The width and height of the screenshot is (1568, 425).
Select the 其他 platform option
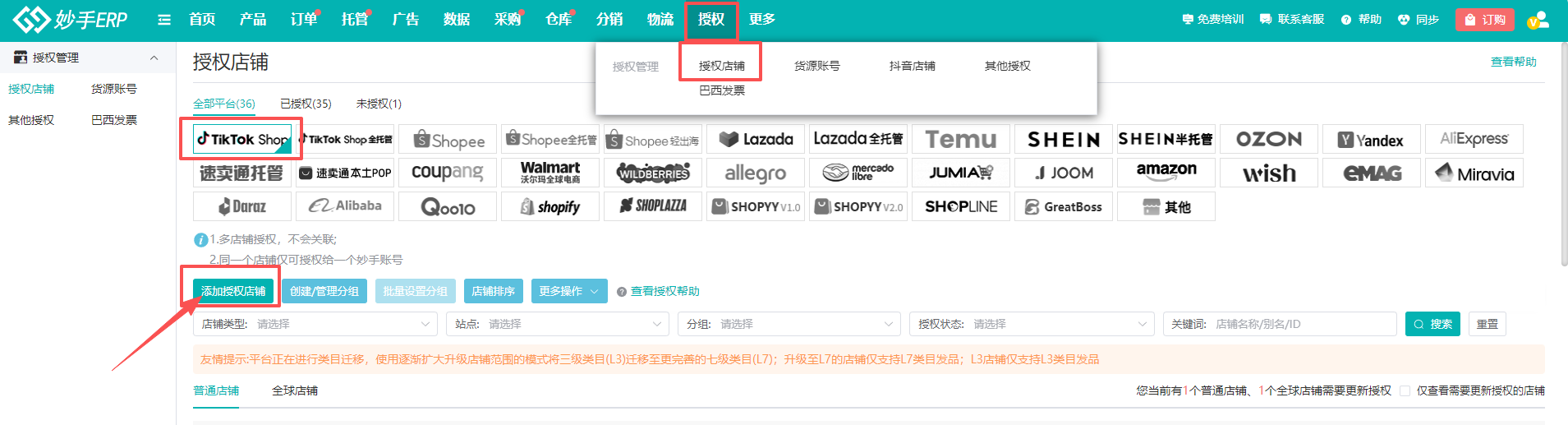[x=1166, y=206]
